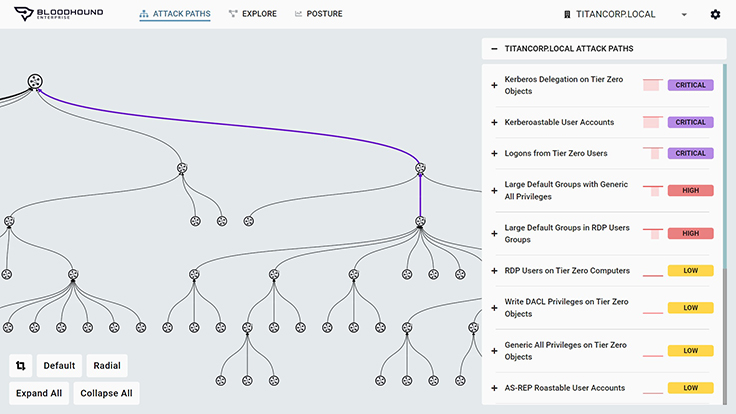Expand Kerberoastable User Accounts entry

pyautogui.click(x=494, y=123)
